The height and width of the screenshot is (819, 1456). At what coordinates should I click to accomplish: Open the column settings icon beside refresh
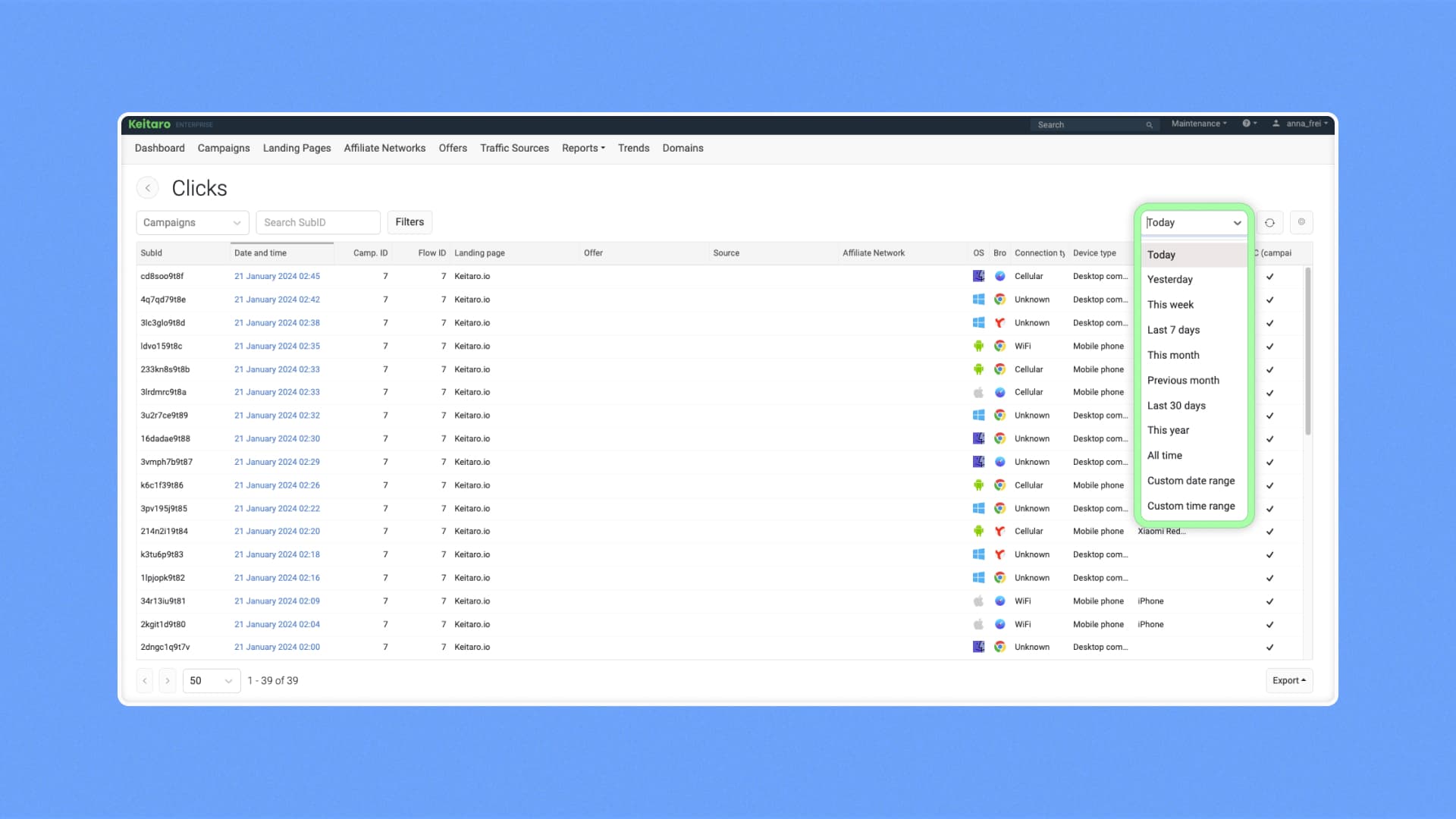[1301, 222]
